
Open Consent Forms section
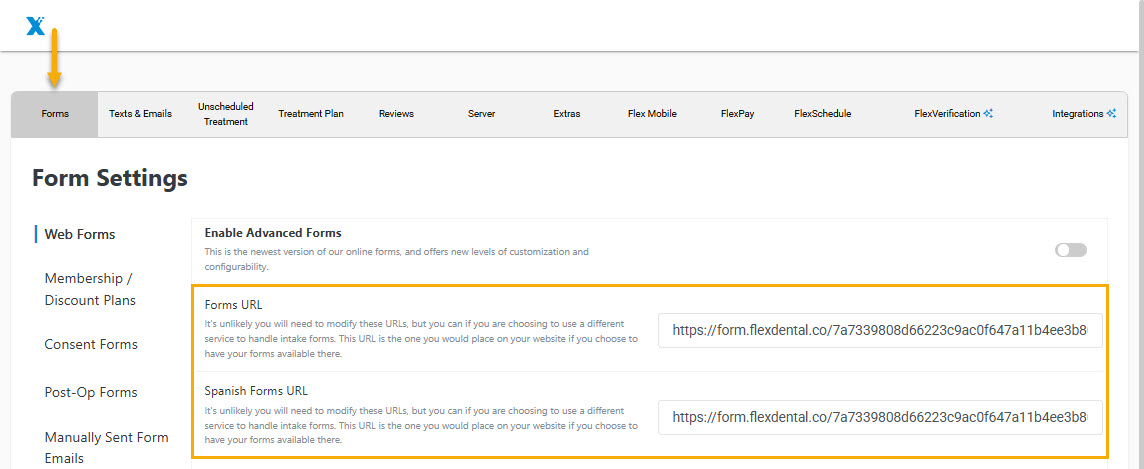coord(91,344)
